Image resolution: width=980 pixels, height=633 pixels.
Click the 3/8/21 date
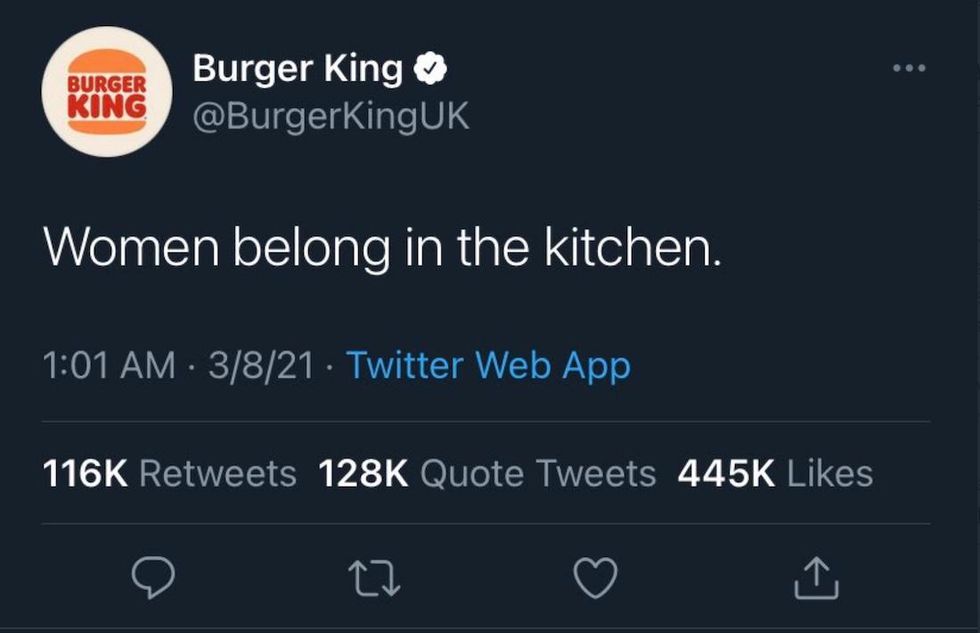tap(256, 366)
